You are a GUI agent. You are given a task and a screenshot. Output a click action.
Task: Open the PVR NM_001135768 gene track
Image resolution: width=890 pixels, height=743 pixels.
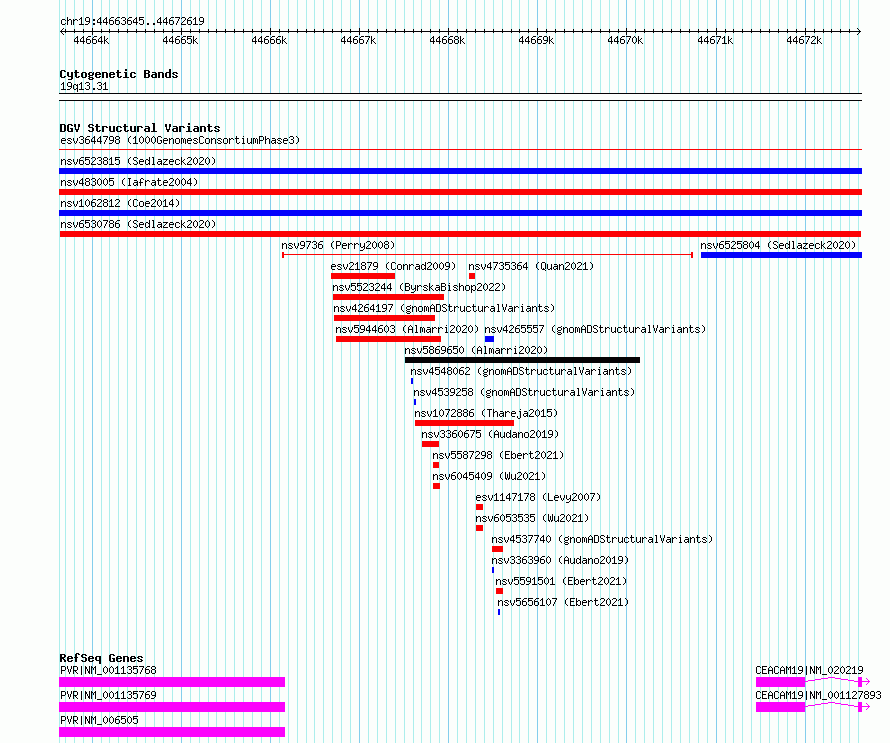172,682
